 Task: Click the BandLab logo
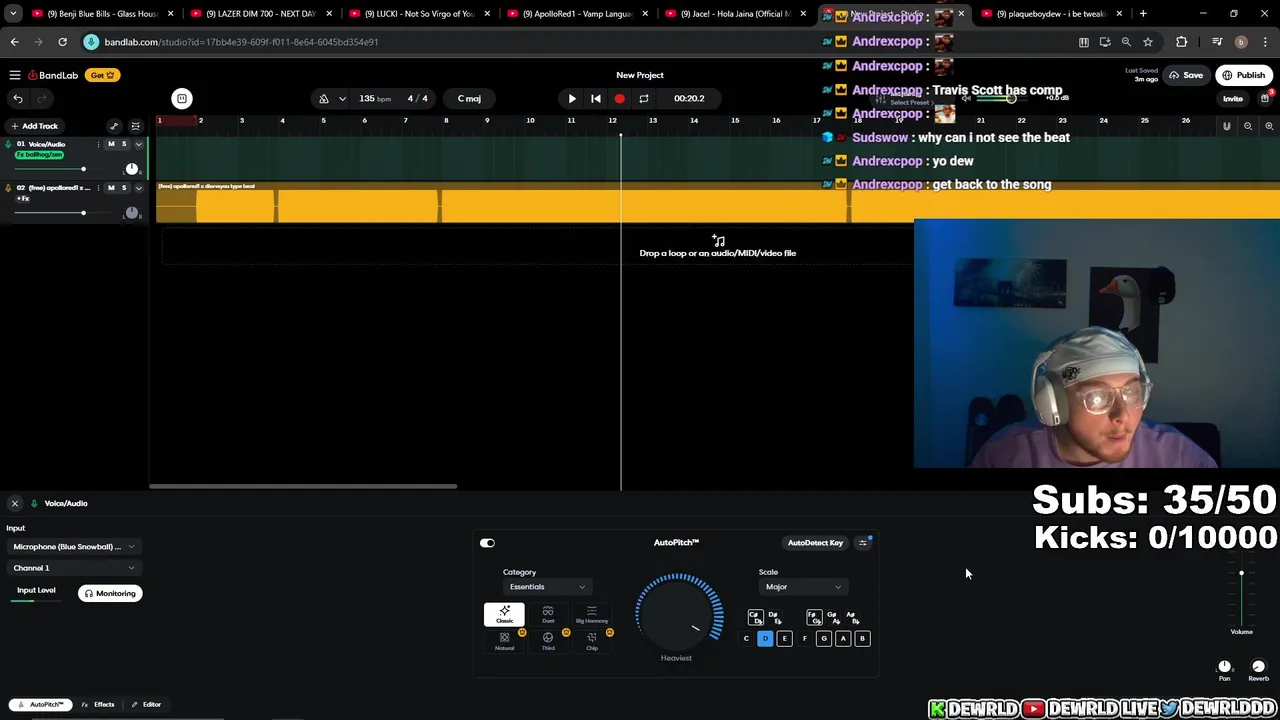[x=53, y=75]
